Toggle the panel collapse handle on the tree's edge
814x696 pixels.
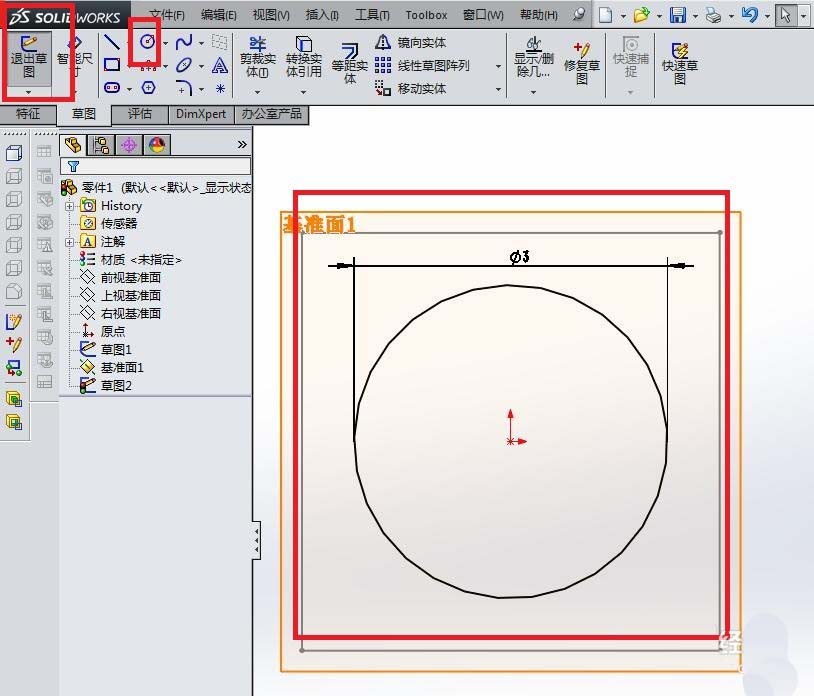tap(256, 540)
